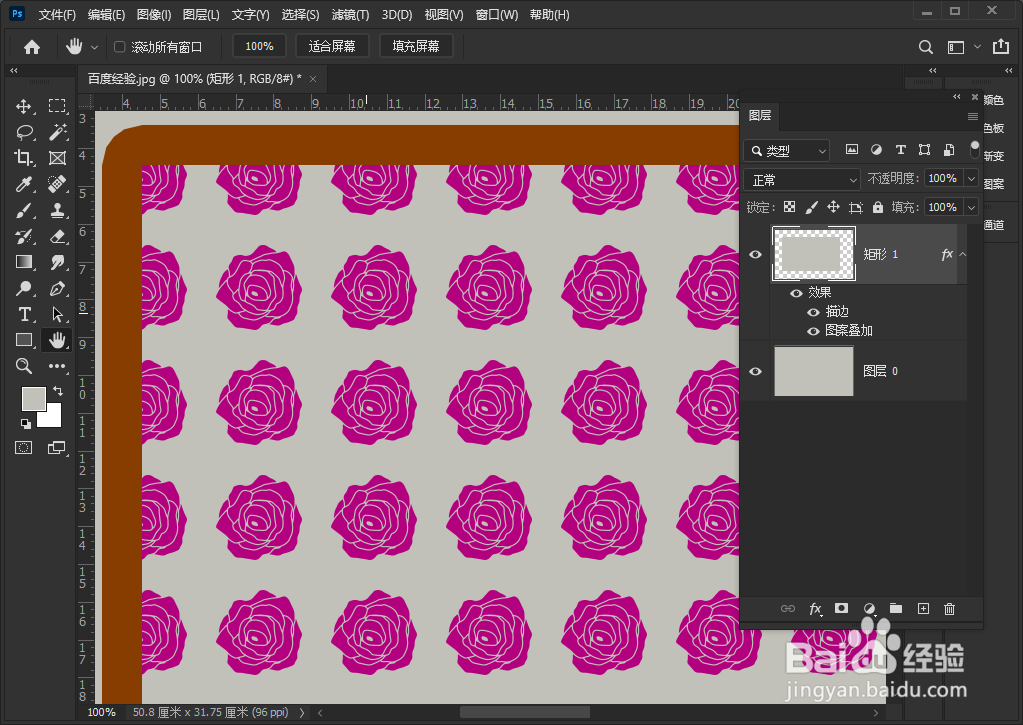Viewport: 1023px width, 725px height.
Task: Select the Zoom tool in toolbox
Action: point(24,366)
